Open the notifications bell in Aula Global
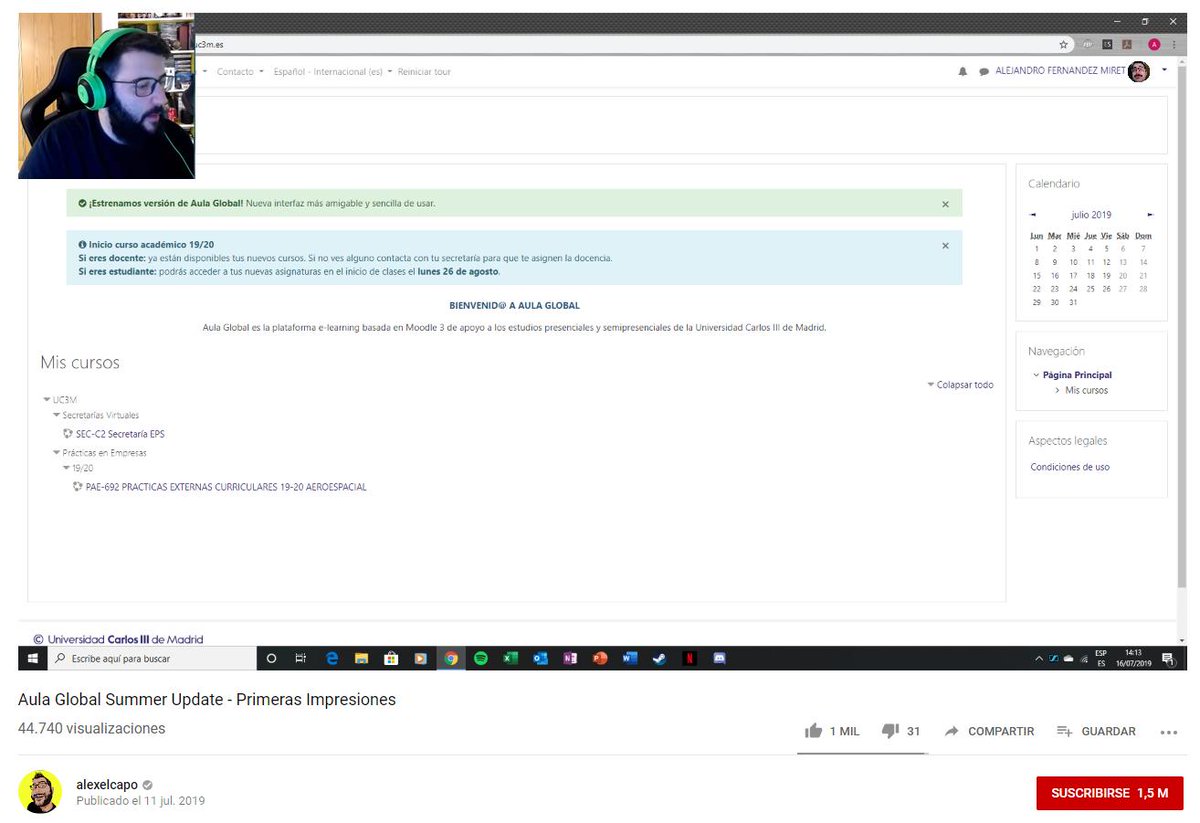The height and width of the screenshot is (823, 1200). point(963,72)
